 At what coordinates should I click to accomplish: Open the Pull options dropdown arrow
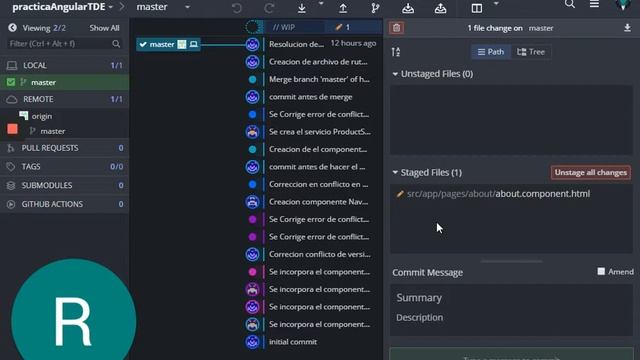point(321,4)
